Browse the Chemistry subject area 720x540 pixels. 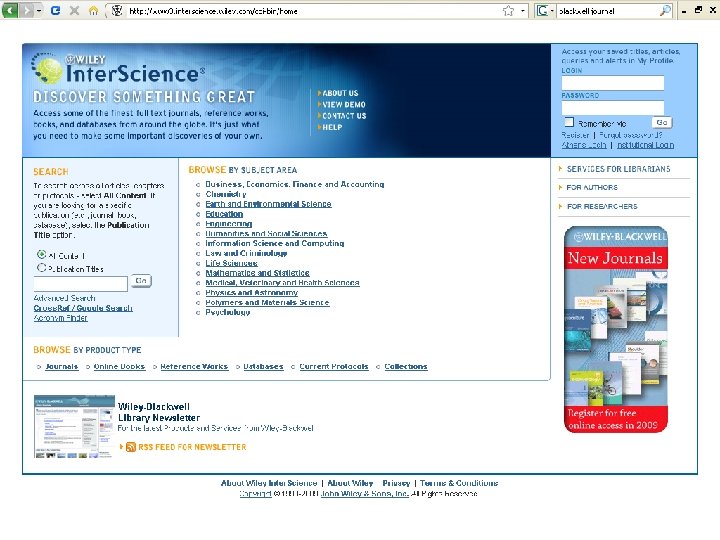click(x=225, y=194)
